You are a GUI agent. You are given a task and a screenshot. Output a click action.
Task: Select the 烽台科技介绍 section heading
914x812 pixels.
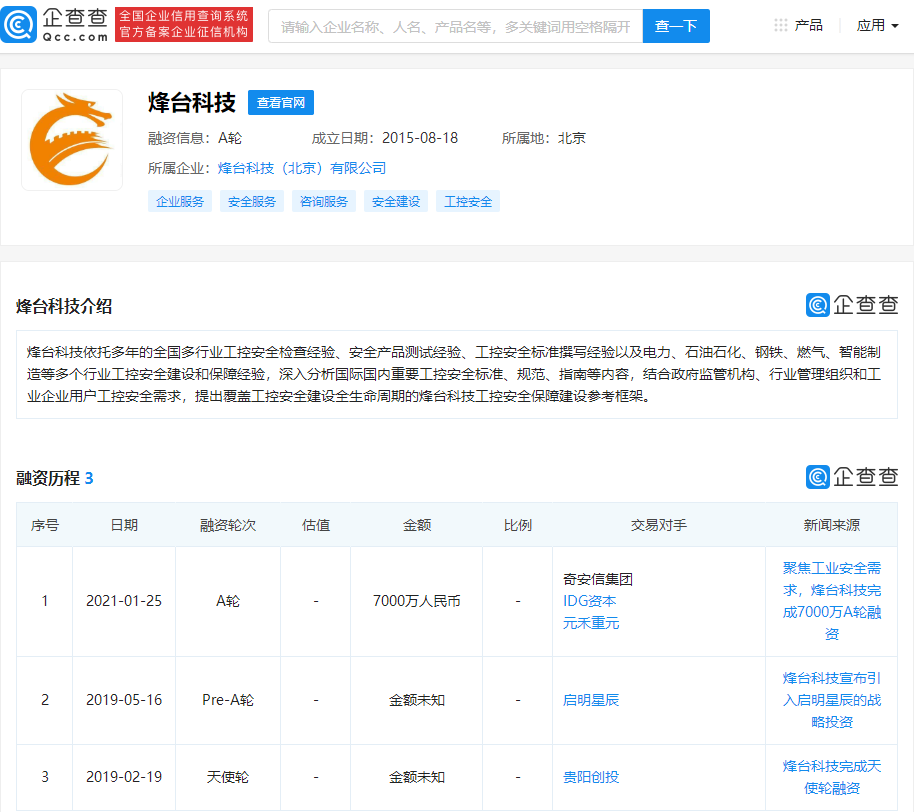point(64,306)
